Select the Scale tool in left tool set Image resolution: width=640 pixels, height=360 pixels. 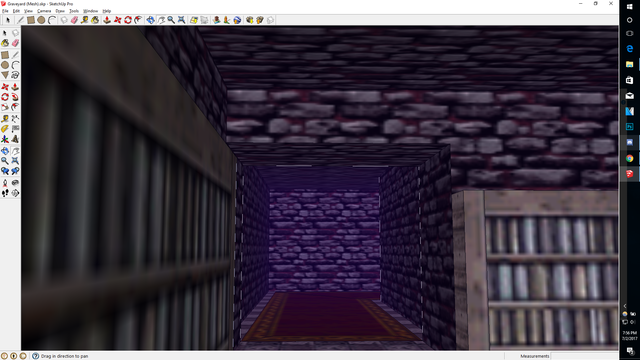5,107
